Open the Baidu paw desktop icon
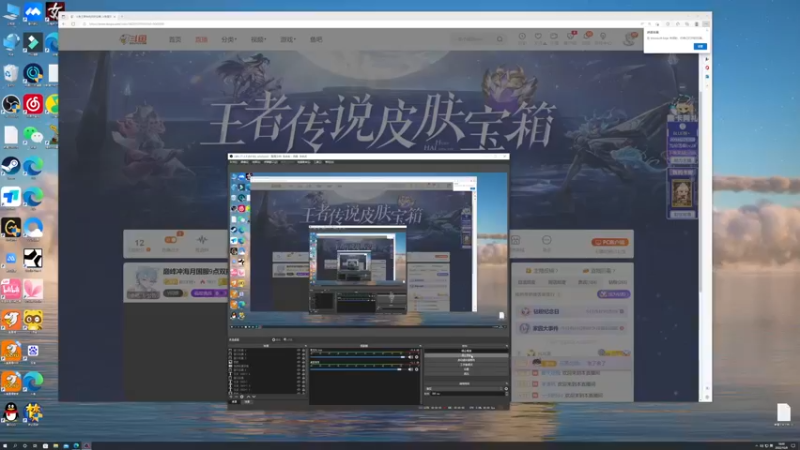This screenshot has width=800, height=450. pyautogui.click(x=33, y=351)
